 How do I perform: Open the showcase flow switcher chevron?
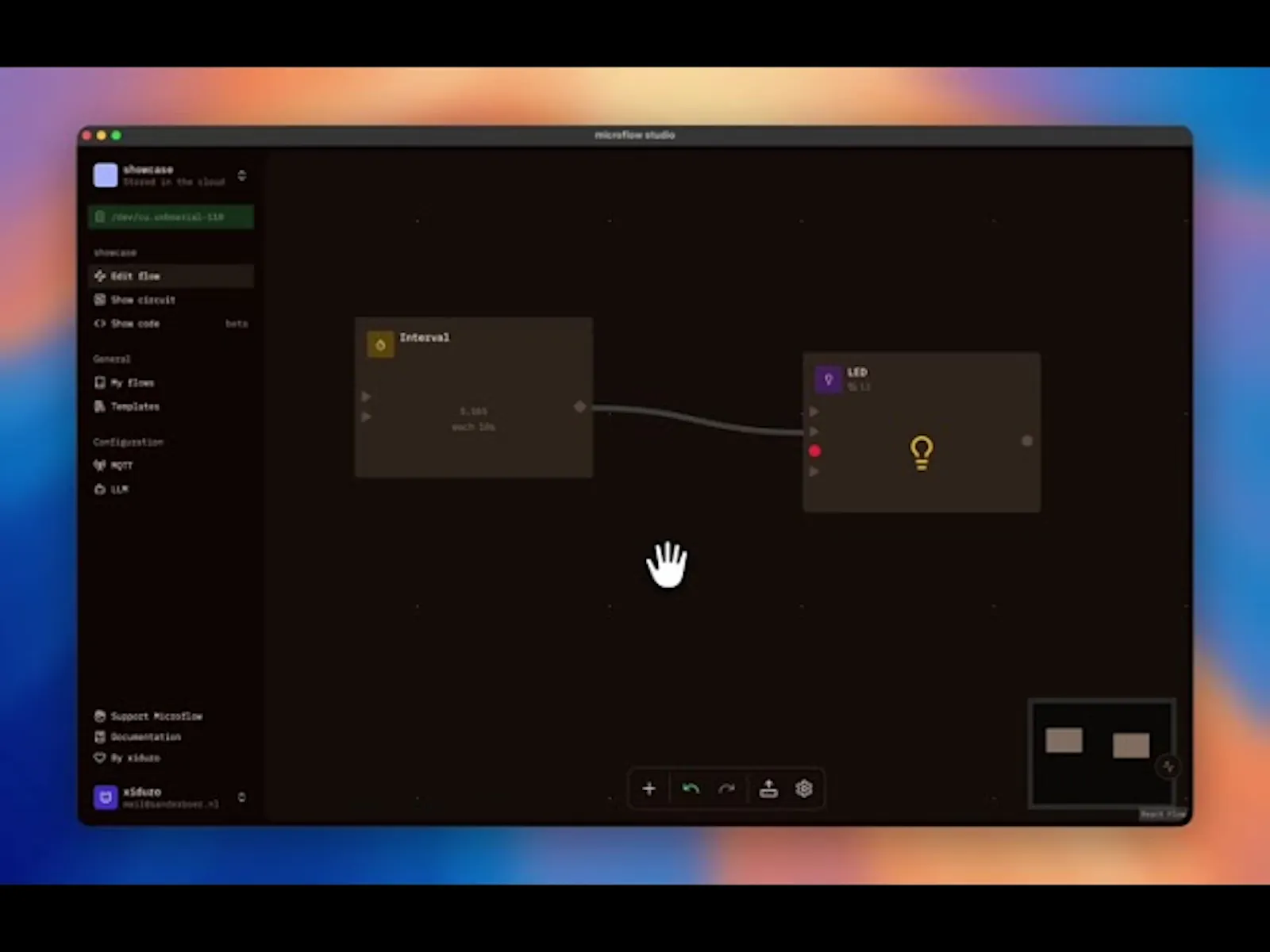242,175
